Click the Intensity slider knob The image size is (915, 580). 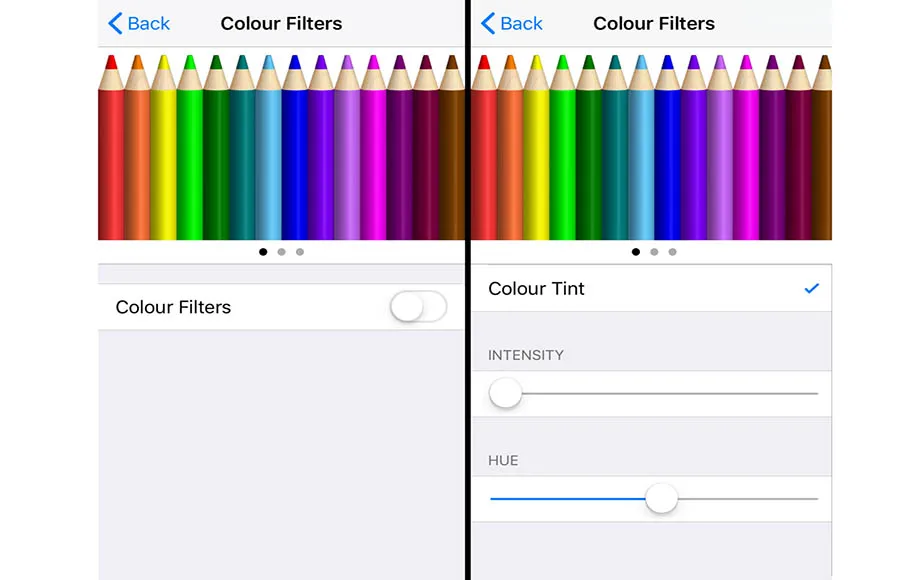point(505,393)
